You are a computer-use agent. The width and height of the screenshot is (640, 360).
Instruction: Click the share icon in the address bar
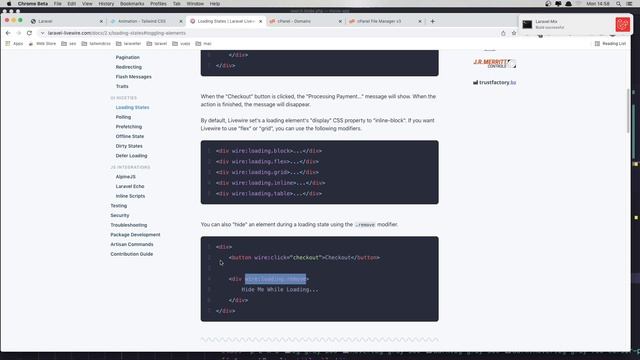point(503,33)
